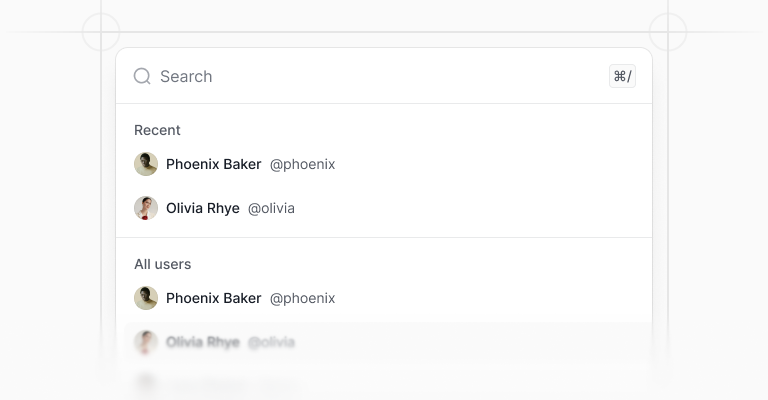This screenshot has height=400, width=768.
Task: Click the @olivia handle under Recent
Action: (271, 208)
